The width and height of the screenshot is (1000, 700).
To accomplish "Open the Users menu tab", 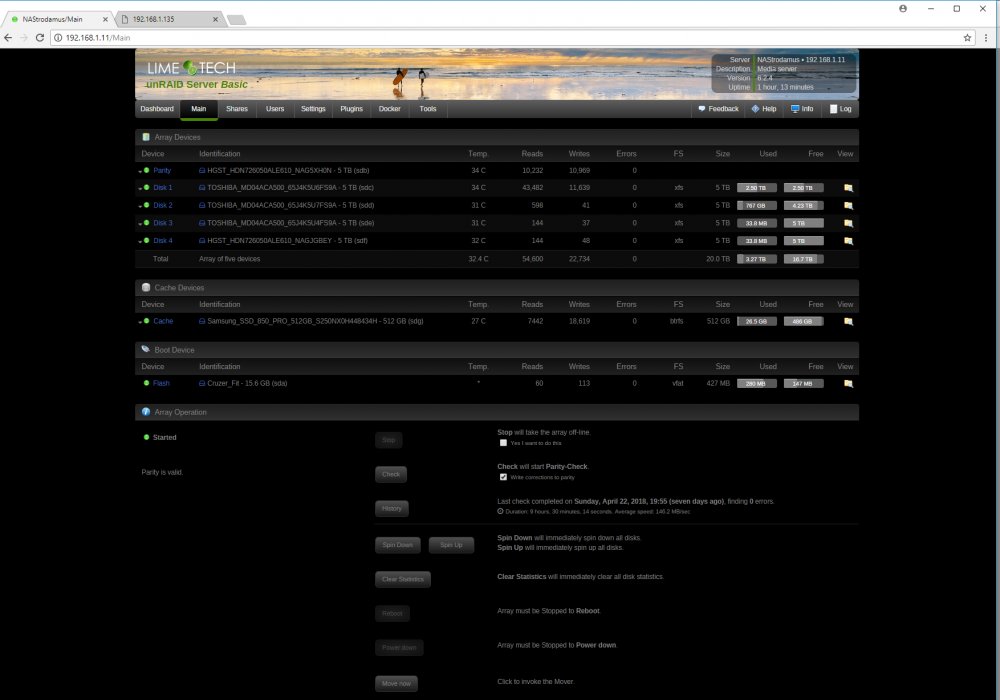I will pos(275,109).
